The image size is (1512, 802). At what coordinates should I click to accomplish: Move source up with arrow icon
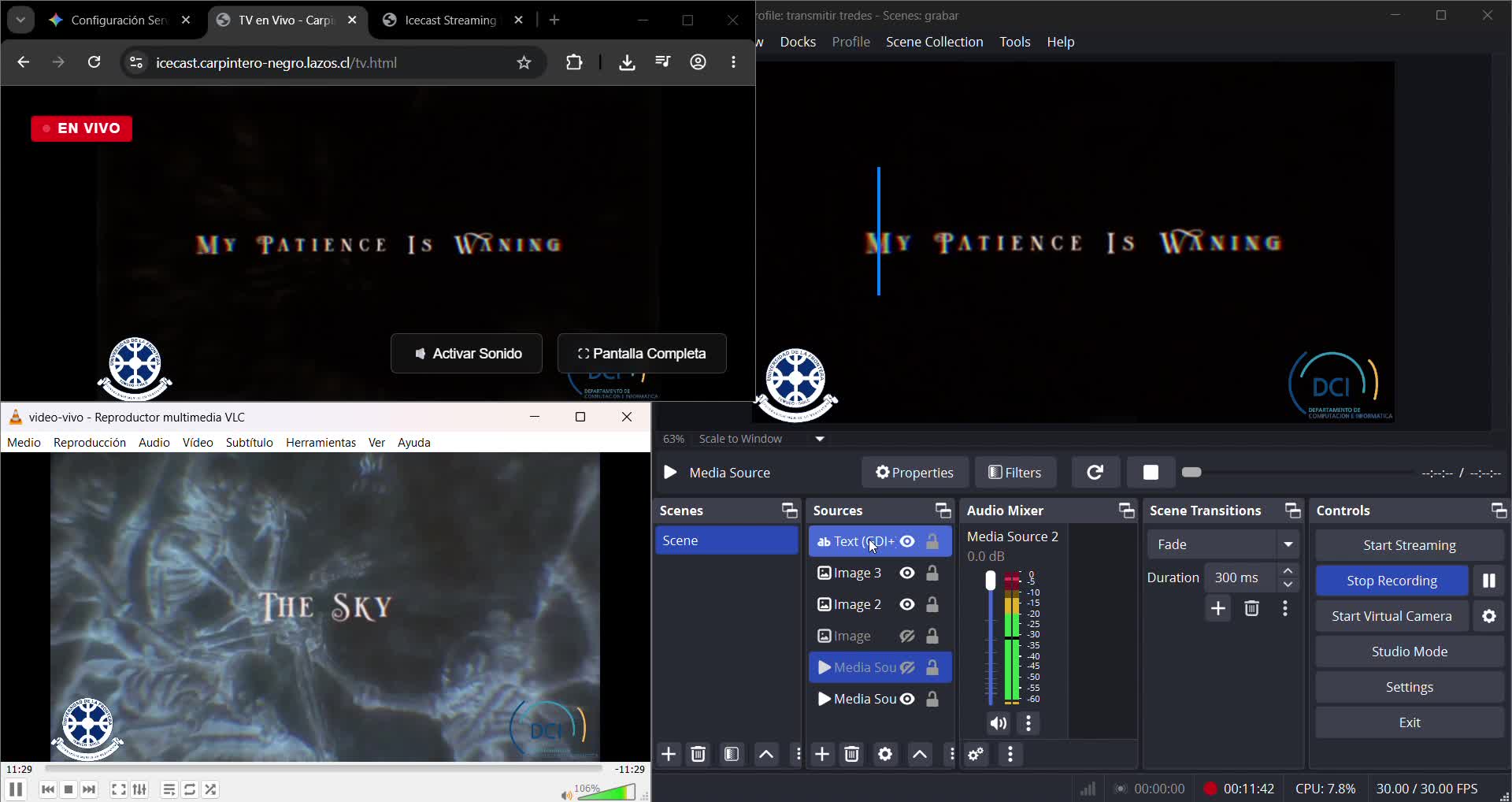click(x=920, y=755)
